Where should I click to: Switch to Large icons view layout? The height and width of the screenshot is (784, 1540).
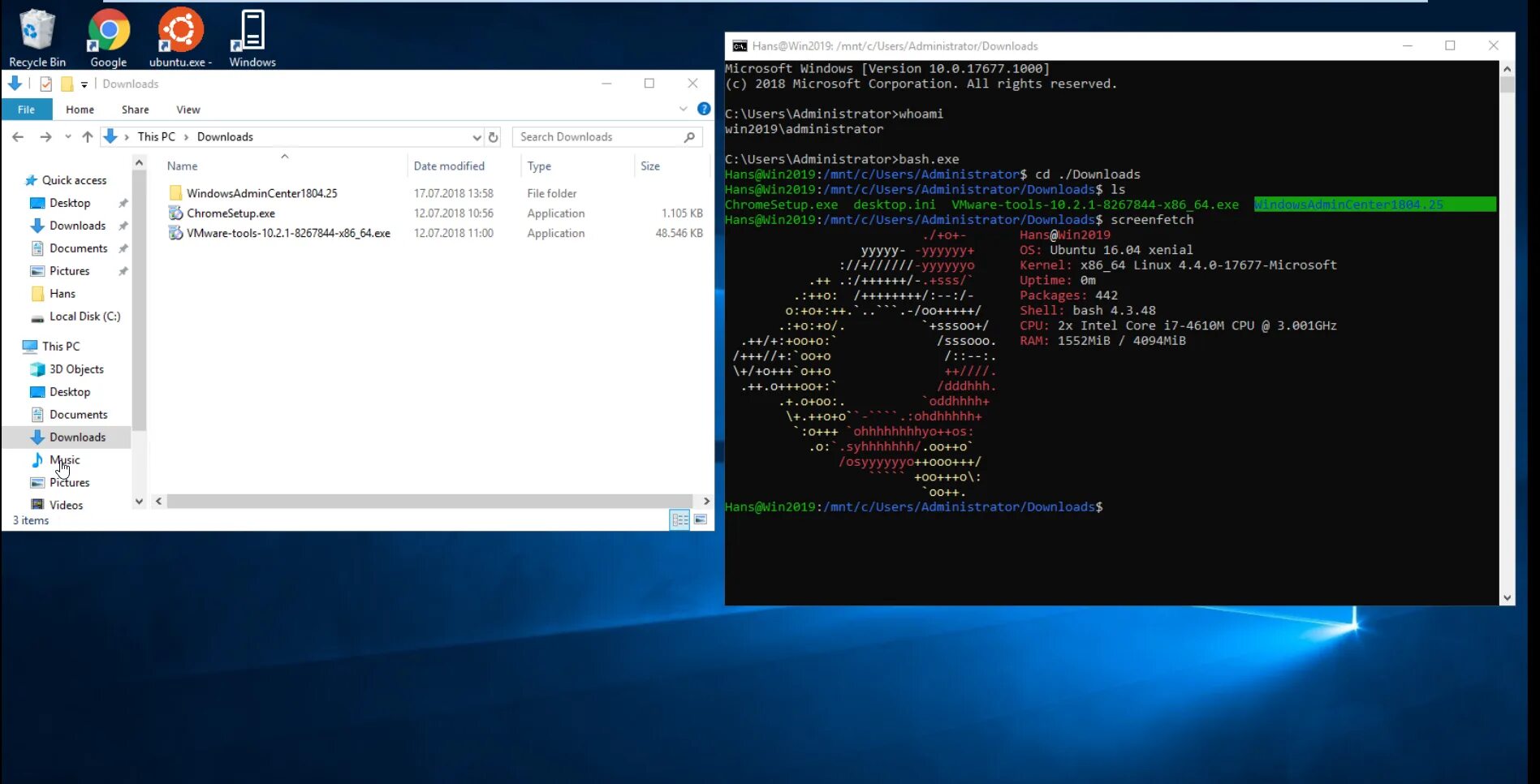click(x=701, y=520)
